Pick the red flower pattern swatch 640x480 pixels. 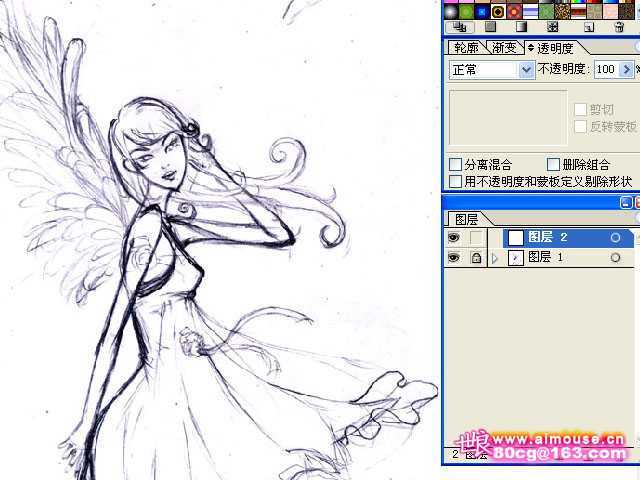click(514, 11)
